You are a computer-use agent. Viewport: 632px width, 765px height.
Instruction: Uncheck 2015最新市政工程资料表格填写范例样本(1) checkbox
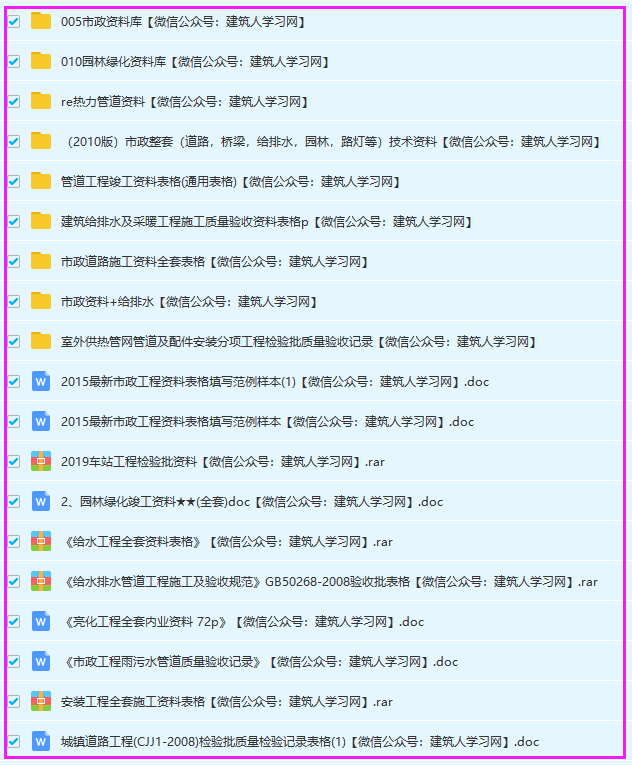[14, 382]
